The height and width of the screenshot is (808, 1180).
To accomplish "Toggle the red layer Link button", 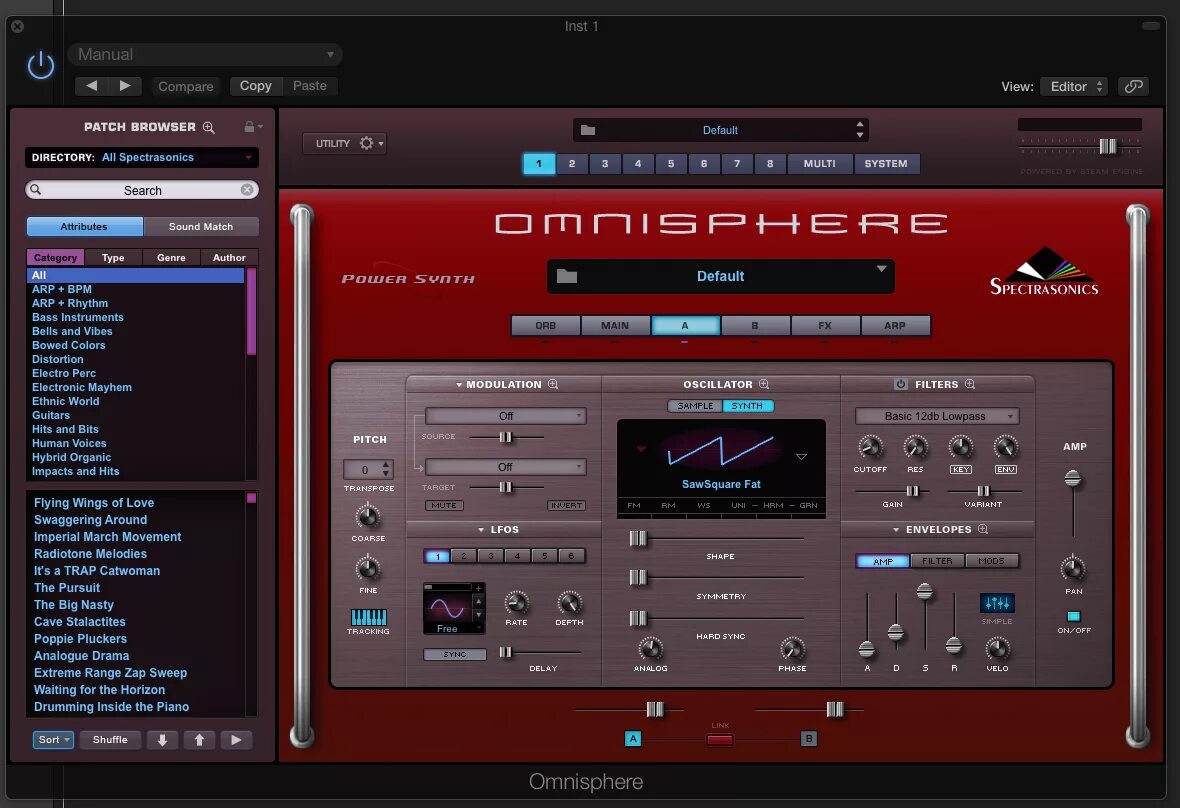I will 719,740.
